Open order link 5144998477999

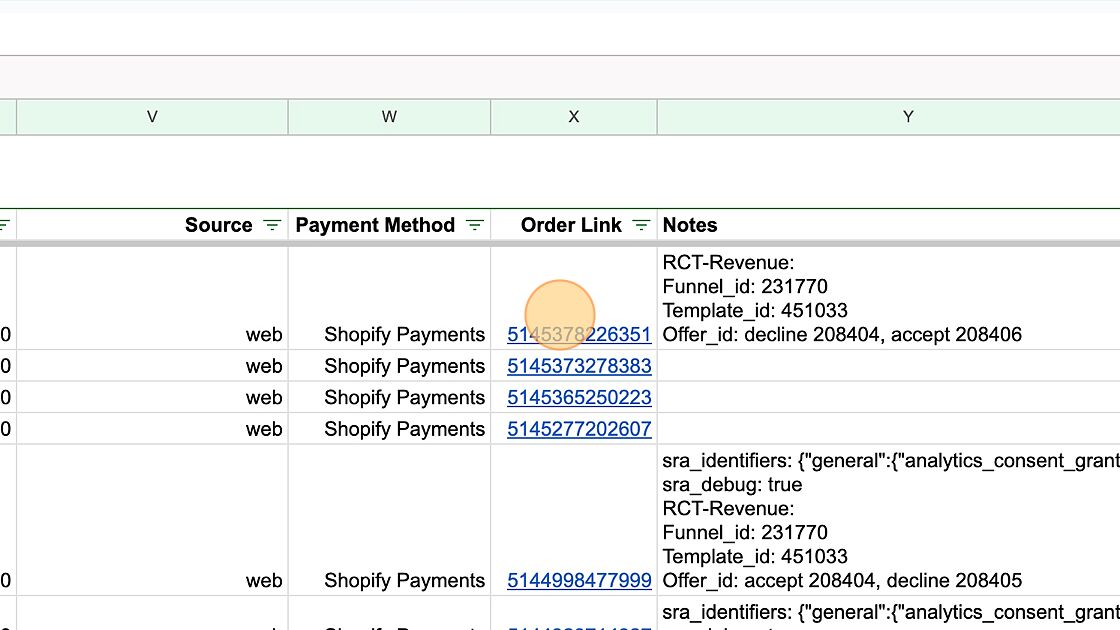tap(579, 581)
